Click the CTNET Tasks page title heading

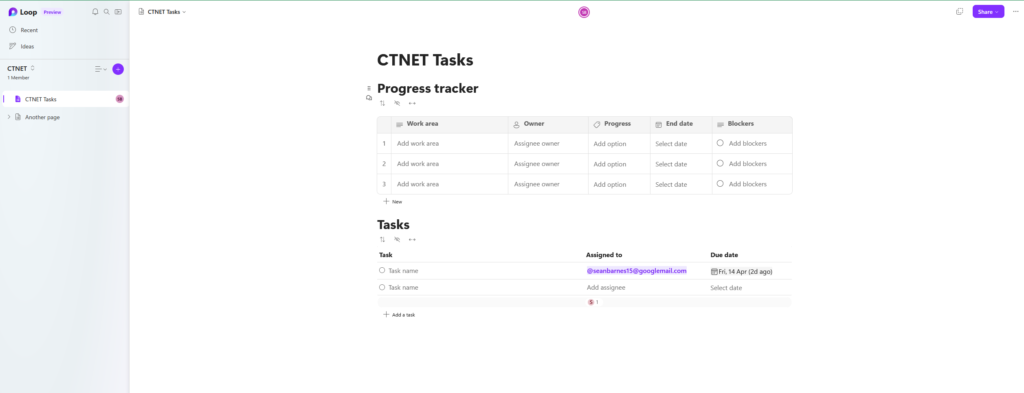[425, 60]
